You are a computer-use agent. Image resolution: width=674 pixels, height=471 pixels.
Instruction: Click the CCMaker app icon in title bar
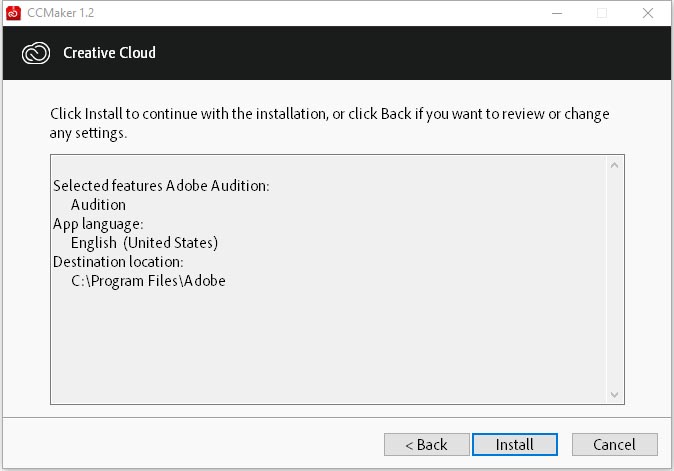point(13,13)
